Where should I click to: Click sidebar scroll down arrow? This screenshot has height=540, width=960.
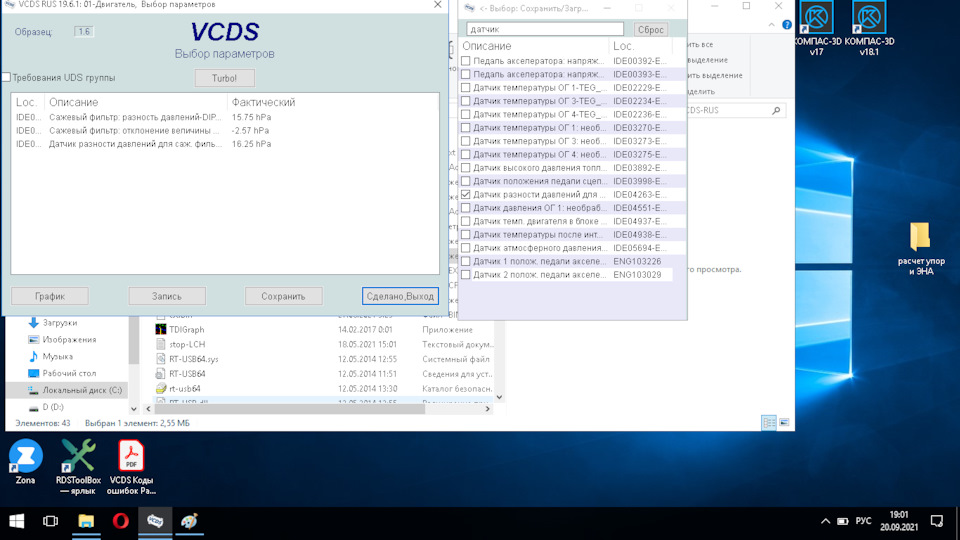coord(134,408)
